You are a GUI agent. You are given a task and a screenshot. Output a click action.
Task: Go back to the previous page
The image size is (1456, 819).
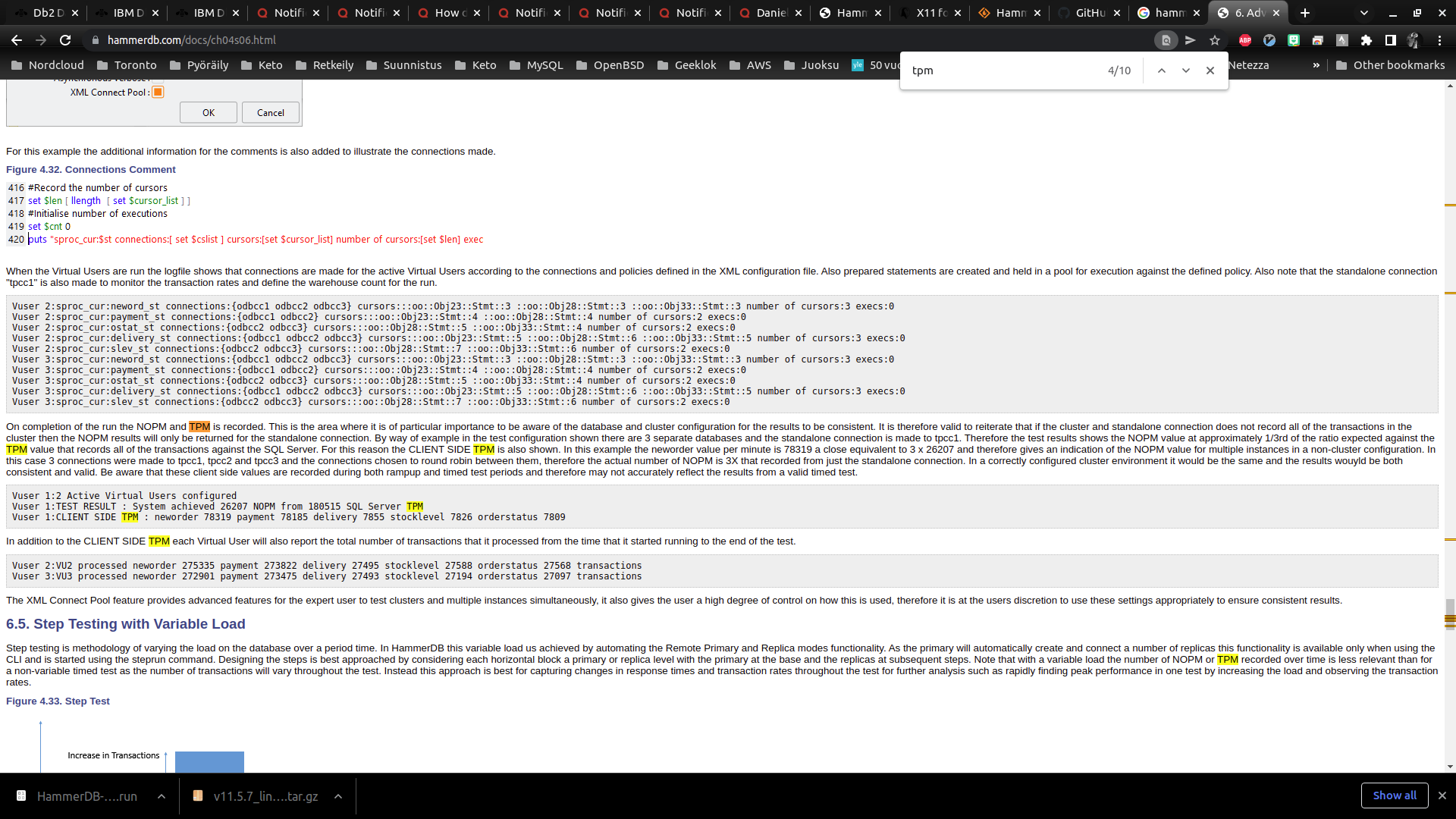(17, 40)
